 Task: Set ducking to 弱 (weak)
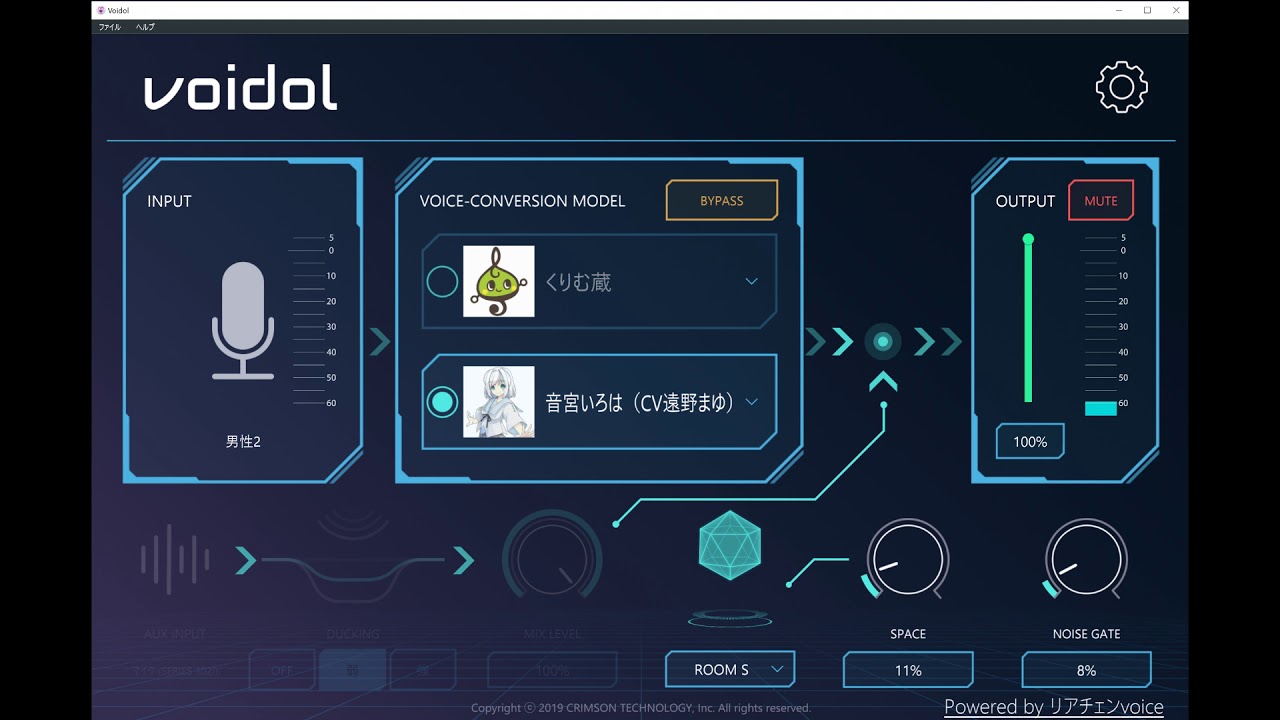click(x=352, y=670)
